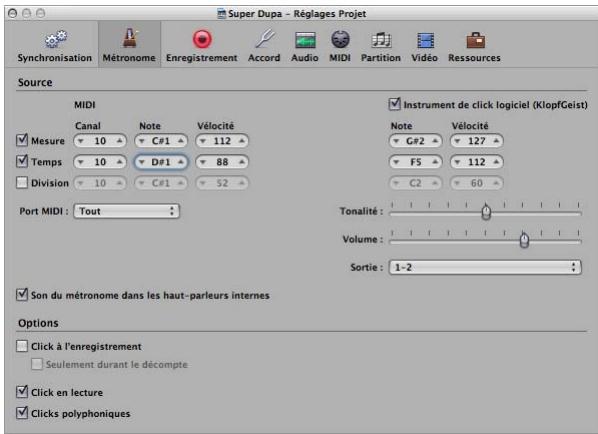Increase the Mesure Canal value
Screen dimensions: 598x434
click(120, 141)
